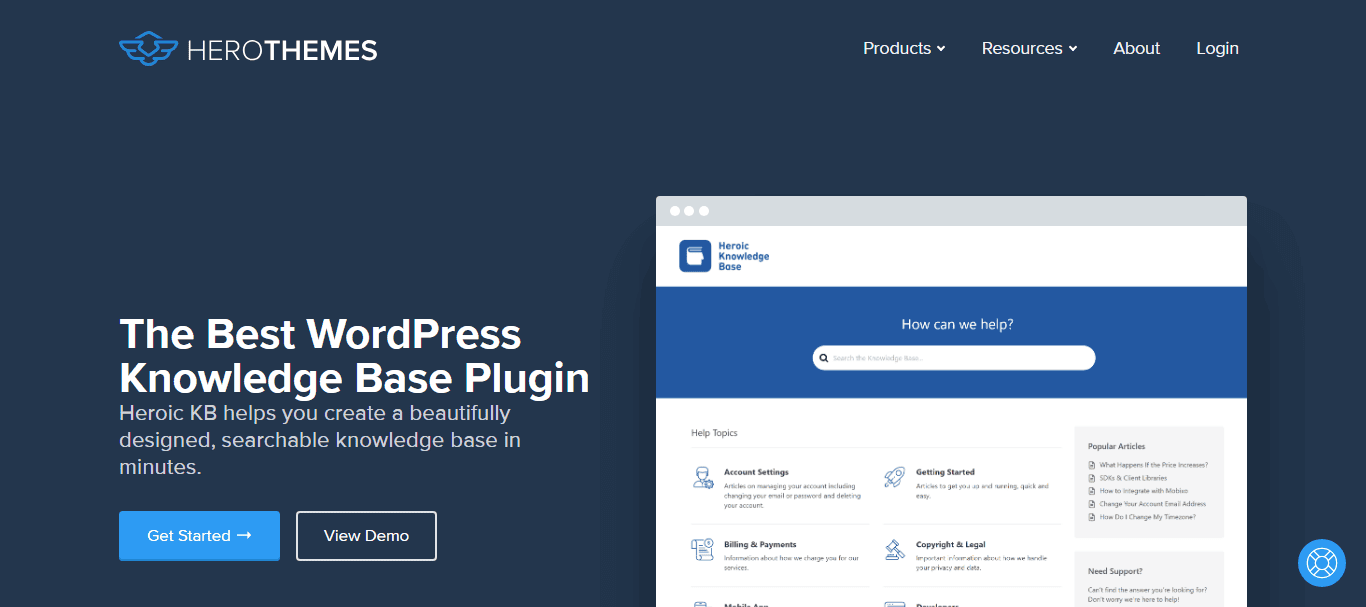Select Login in the top navigation
The width and height of the screenshot is (1366, 607).
coord(1217,48)
